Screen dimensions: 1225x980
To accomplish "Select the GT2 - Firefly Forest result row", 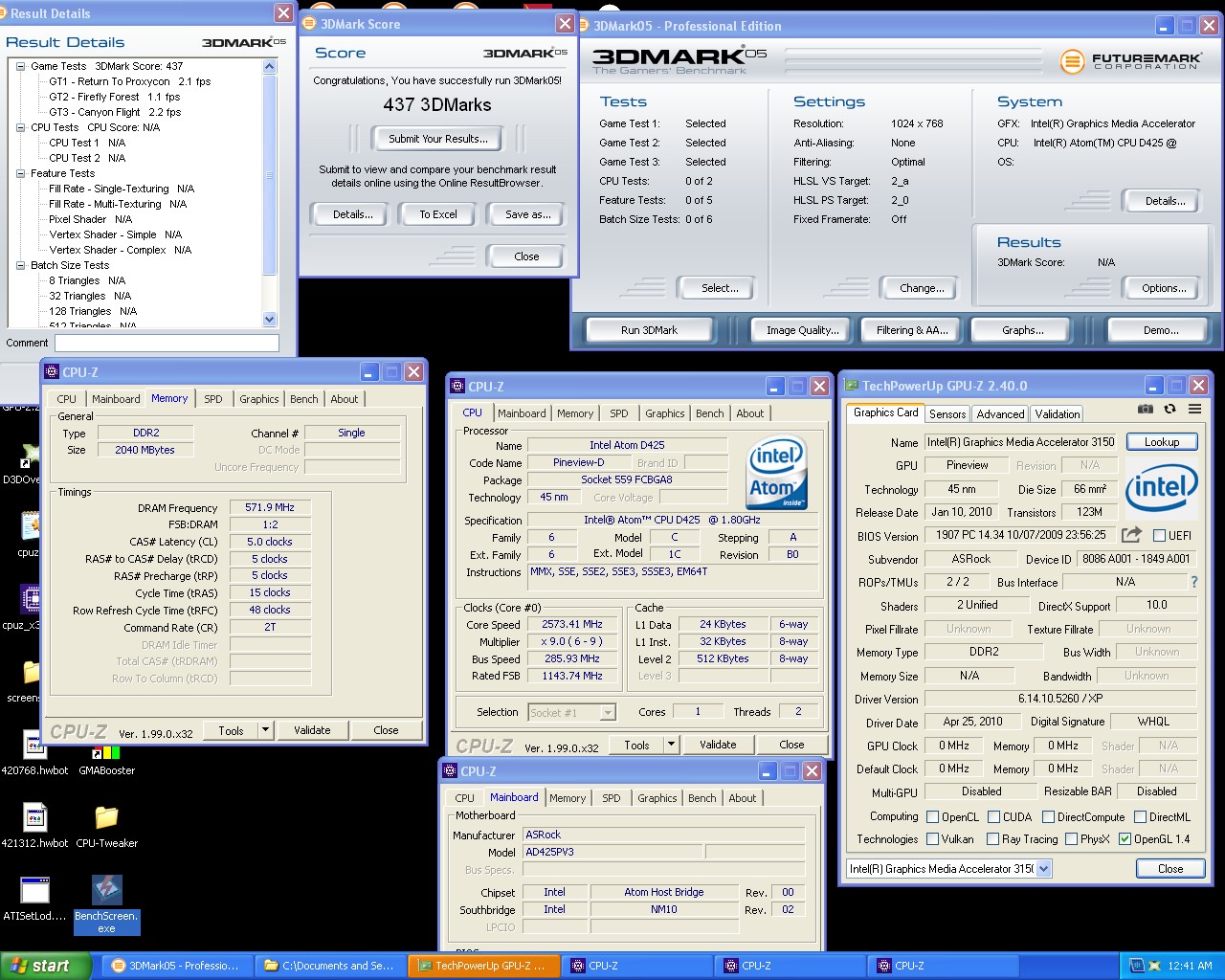I will pos(115,97).
